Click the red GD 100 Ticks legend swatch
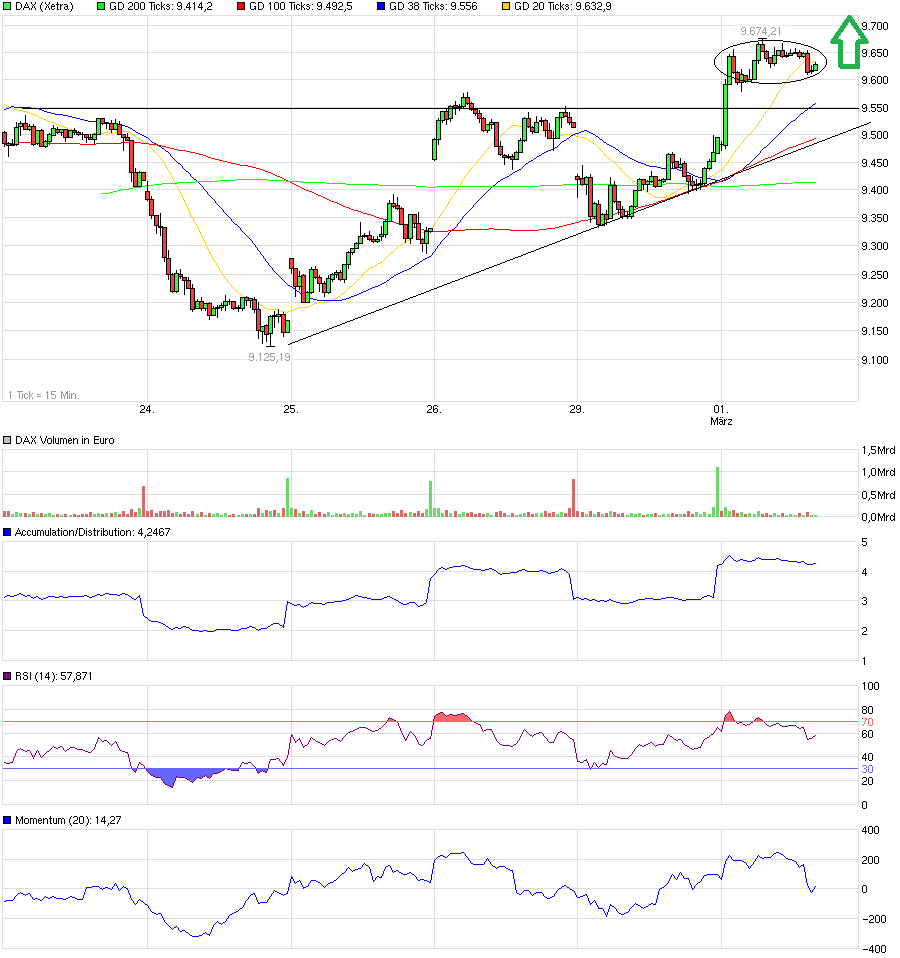Image resolution: width=900 pixels, height=958 pixels. 241,7
